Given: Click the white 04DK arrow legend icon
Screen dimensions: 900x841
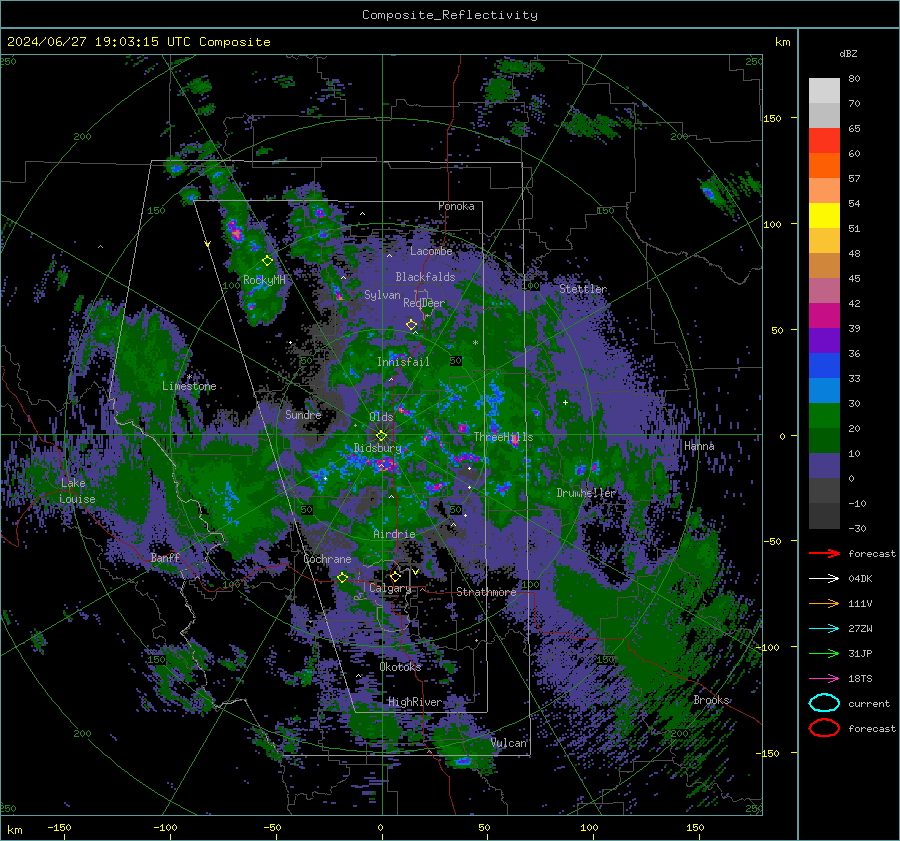Looking at the screenshot, I should click(x=824, y=579).
